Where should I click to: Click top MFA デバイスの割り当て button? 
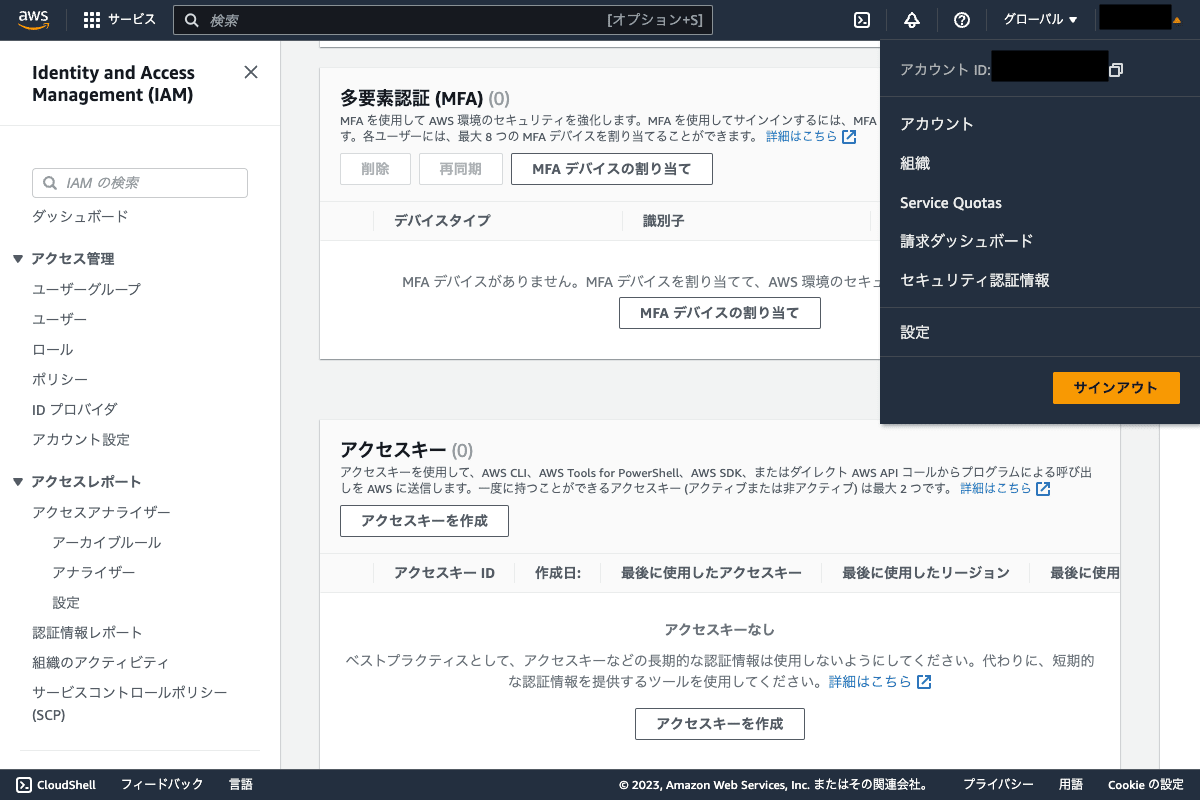tap(612, 169)
